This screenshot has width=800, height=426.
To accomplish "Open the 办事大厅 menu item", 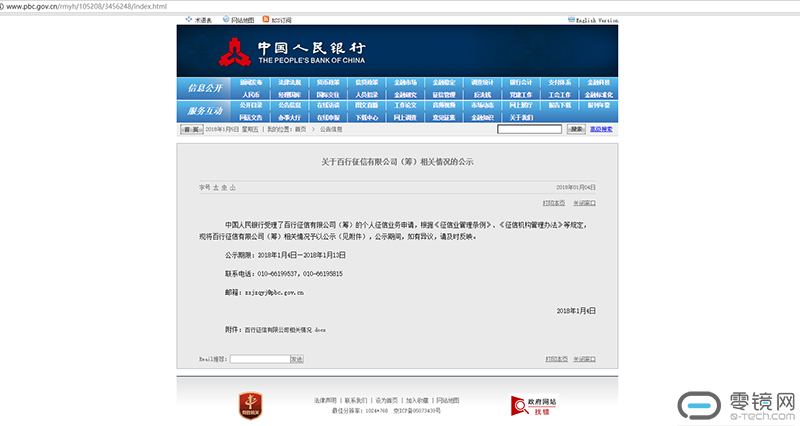I will tap(289, 117).
